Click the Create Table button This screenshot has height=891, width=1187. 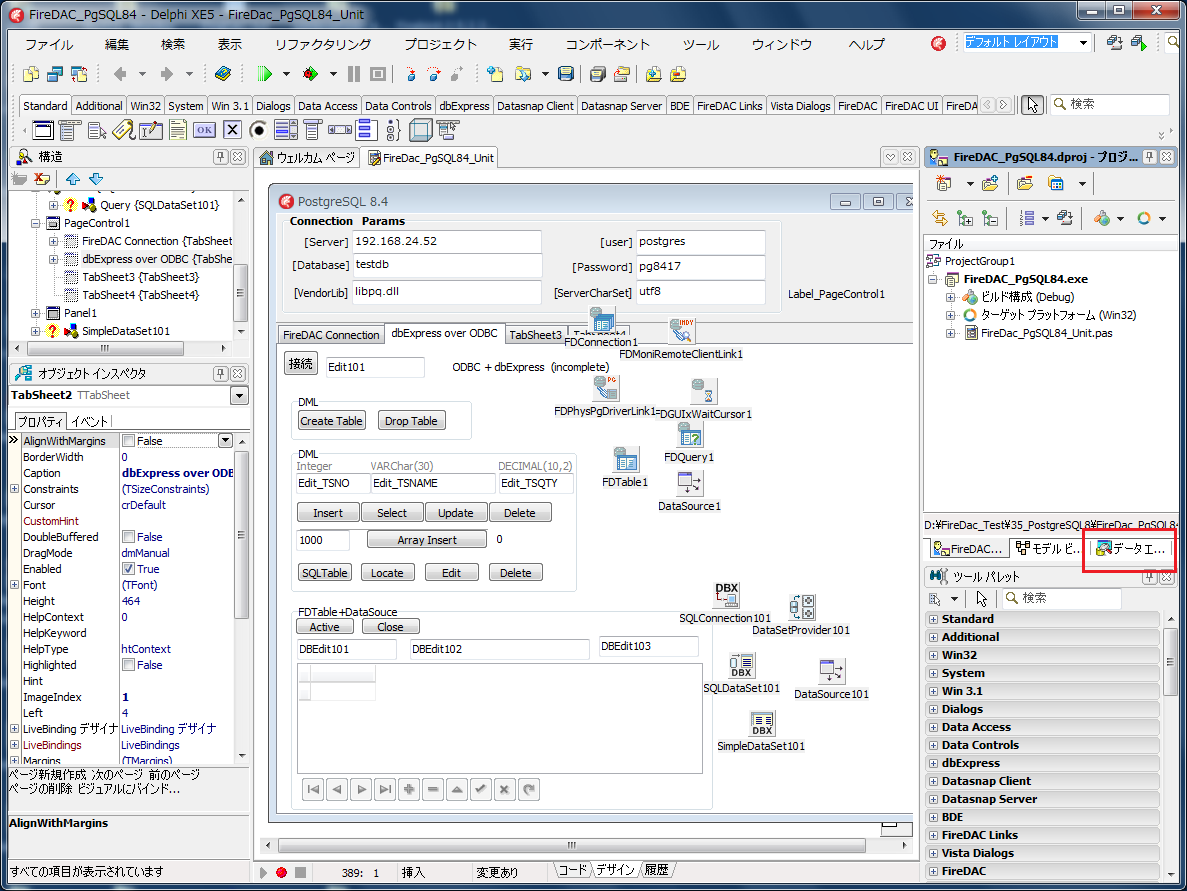pyautogui.click(x=331, y=421)
